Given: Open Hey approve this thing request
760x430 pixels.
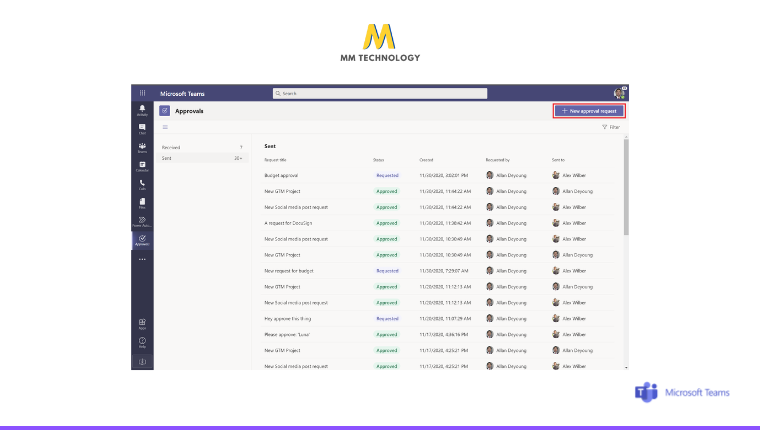Looking at the screenshot, I should tap(287, 319).
